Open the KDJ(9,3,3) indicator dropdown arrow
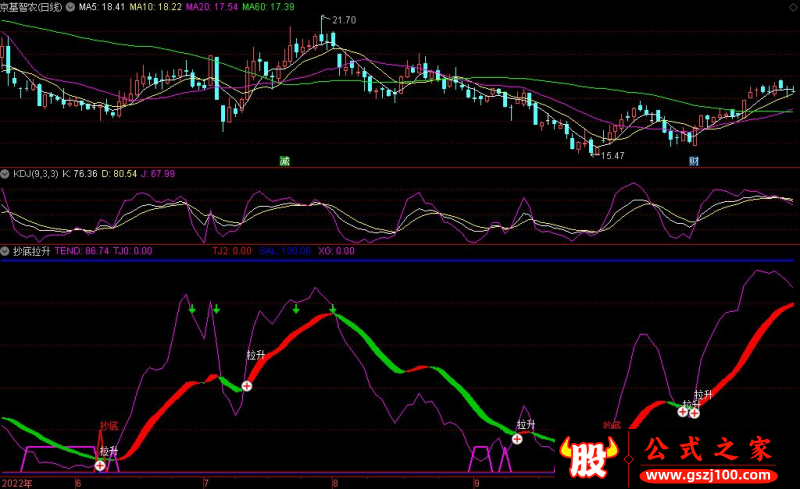The width and height of the screenshot is (800, 489). (x=5, y=174)
